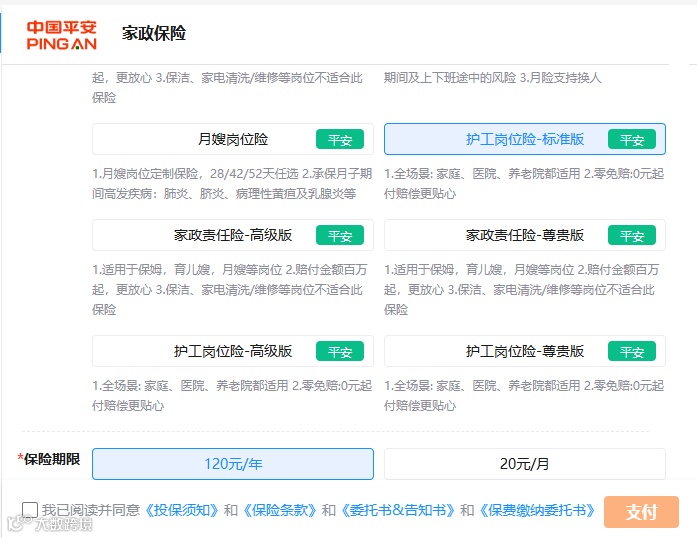Click the *保险期限 field label
This screenshot has width=697, height=538.
click(48, 459)
